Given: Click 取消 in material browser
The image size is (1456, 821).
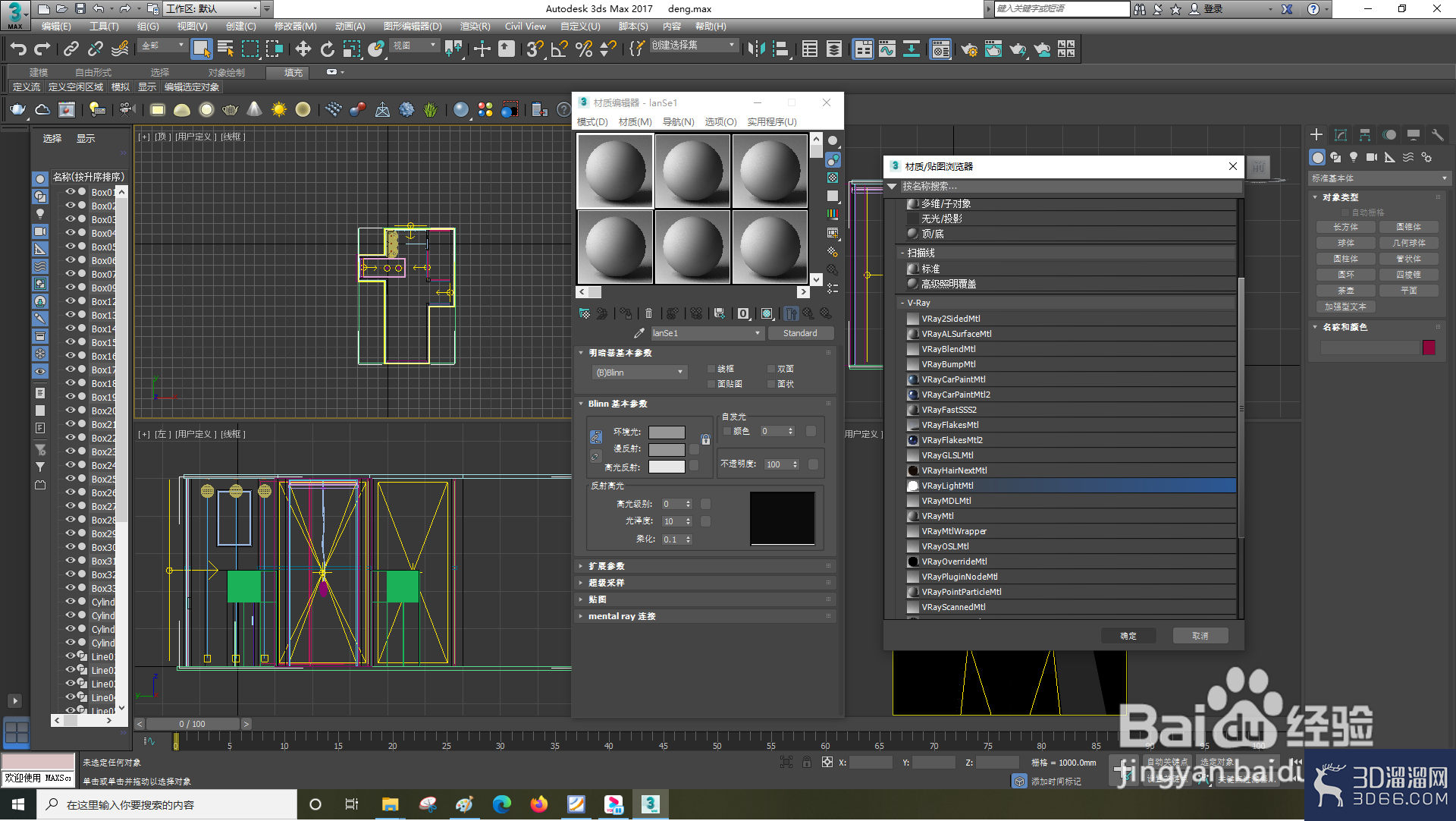Looking at the screenshot, I should click(x=1200, y=636).
